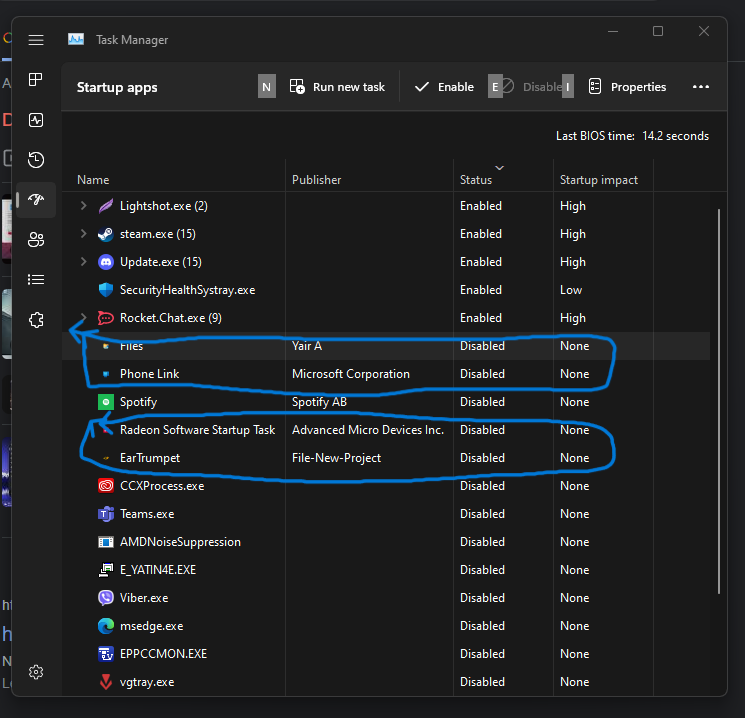Switch to App history sidebar icon

(36, 160)
